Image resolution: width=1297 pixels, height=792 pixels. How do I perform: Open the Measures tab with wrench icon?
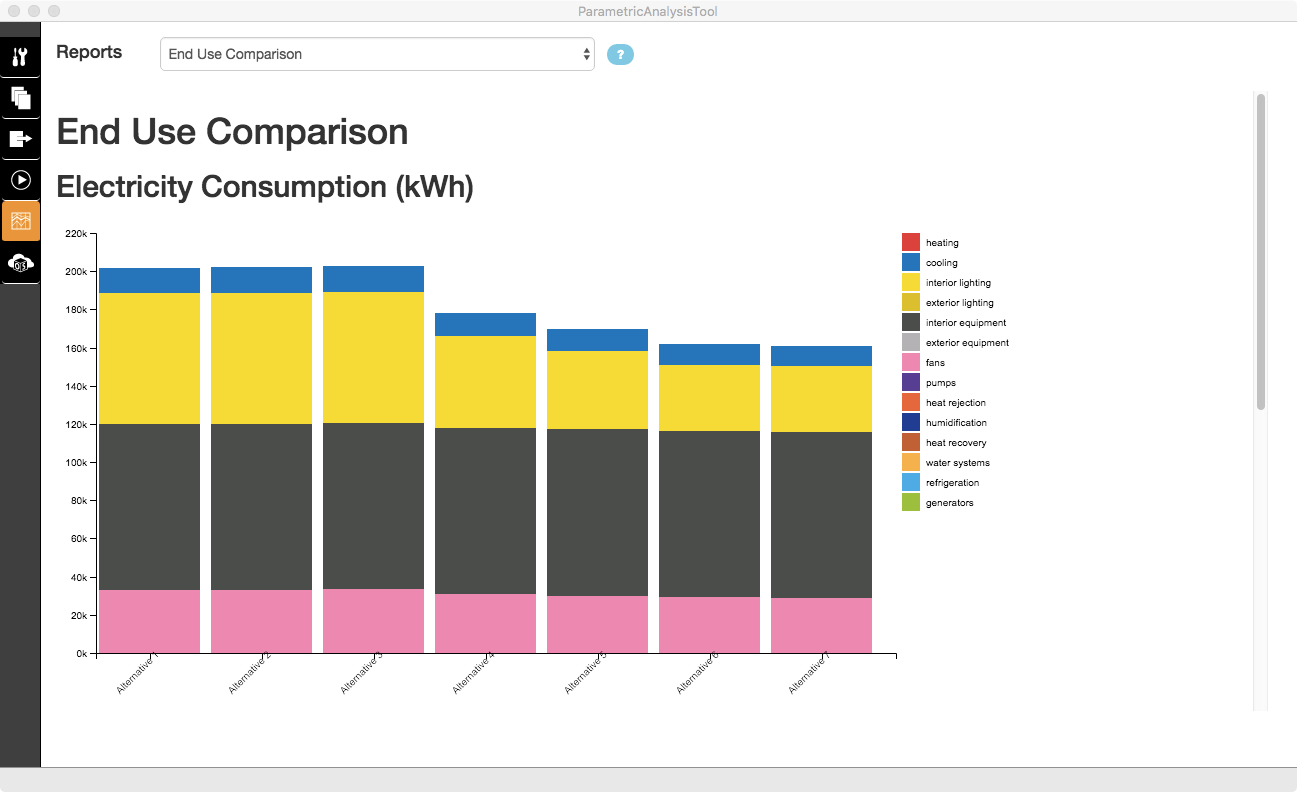click(20, 57)
